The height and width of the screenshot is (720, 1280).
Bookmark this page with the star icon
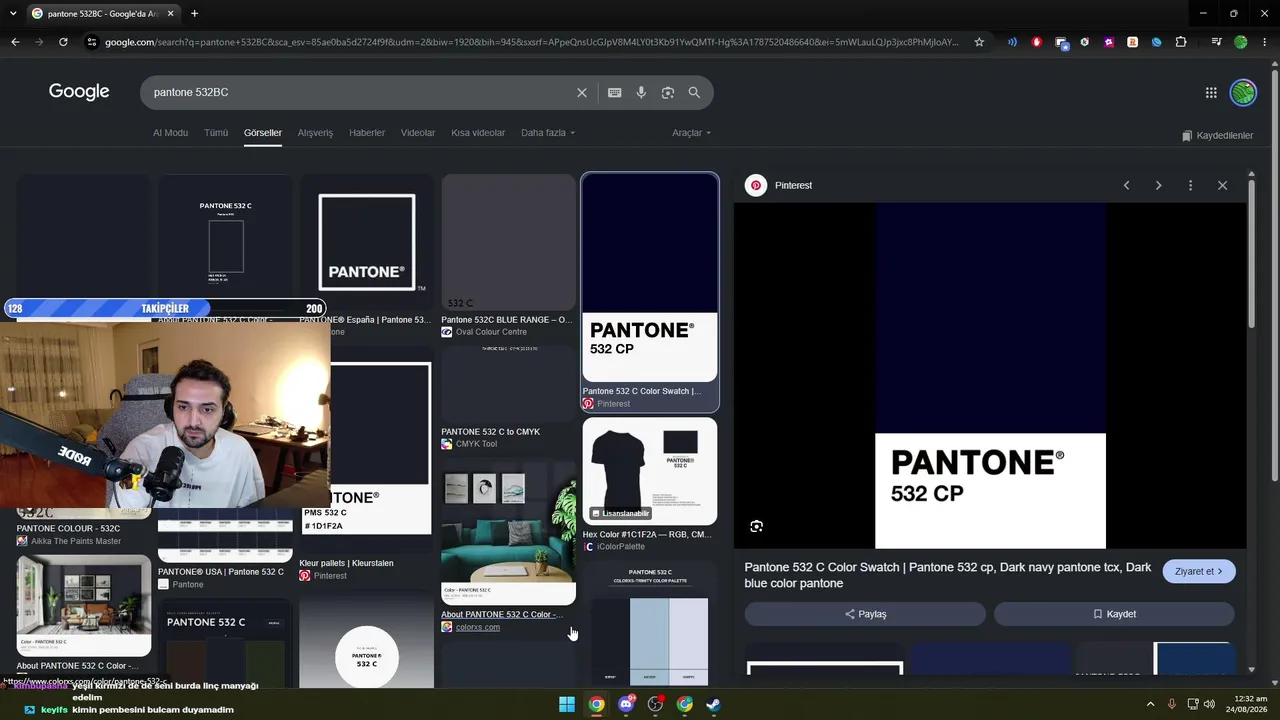pos(979,42)
